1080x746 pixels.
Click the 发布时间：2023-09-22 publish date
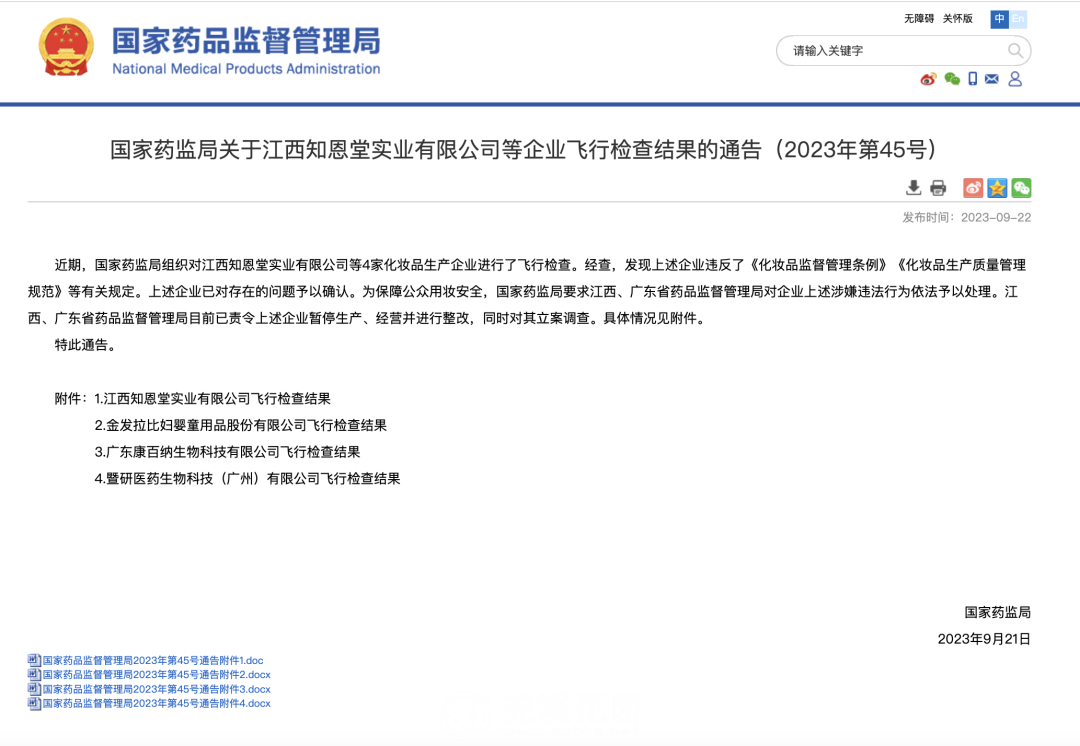coord(966,218)
